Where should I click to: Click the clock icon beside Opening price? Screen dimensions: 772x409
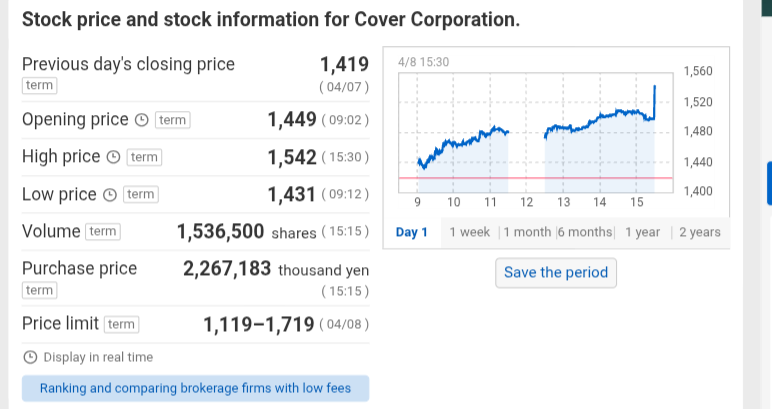(142, 120)
